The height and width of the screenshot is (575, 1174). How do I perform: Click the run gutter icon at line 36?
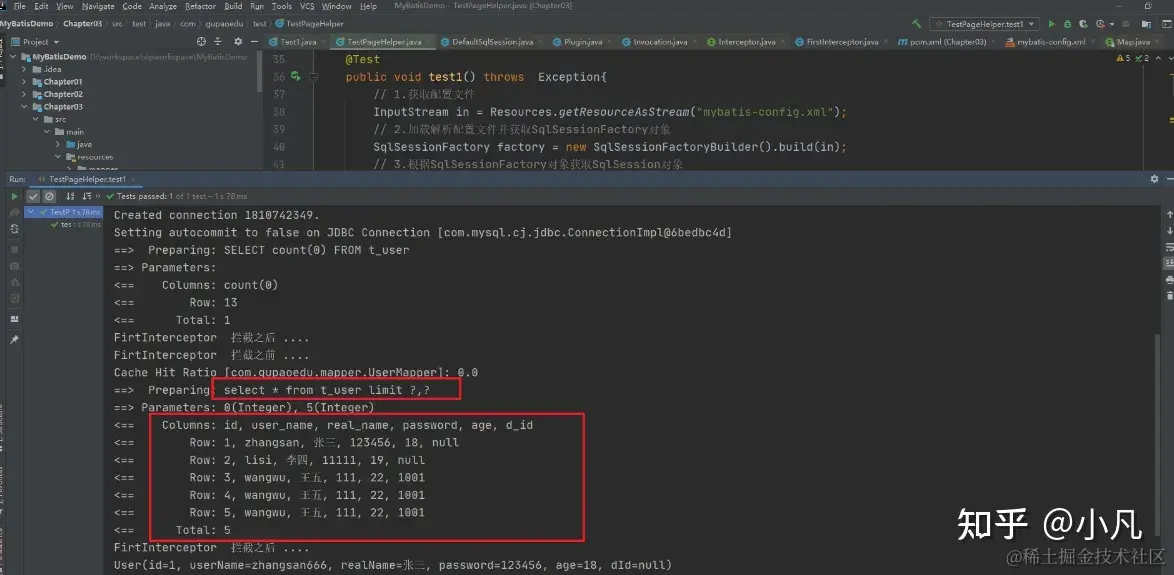pyautogui.click(x=296, y=76)
